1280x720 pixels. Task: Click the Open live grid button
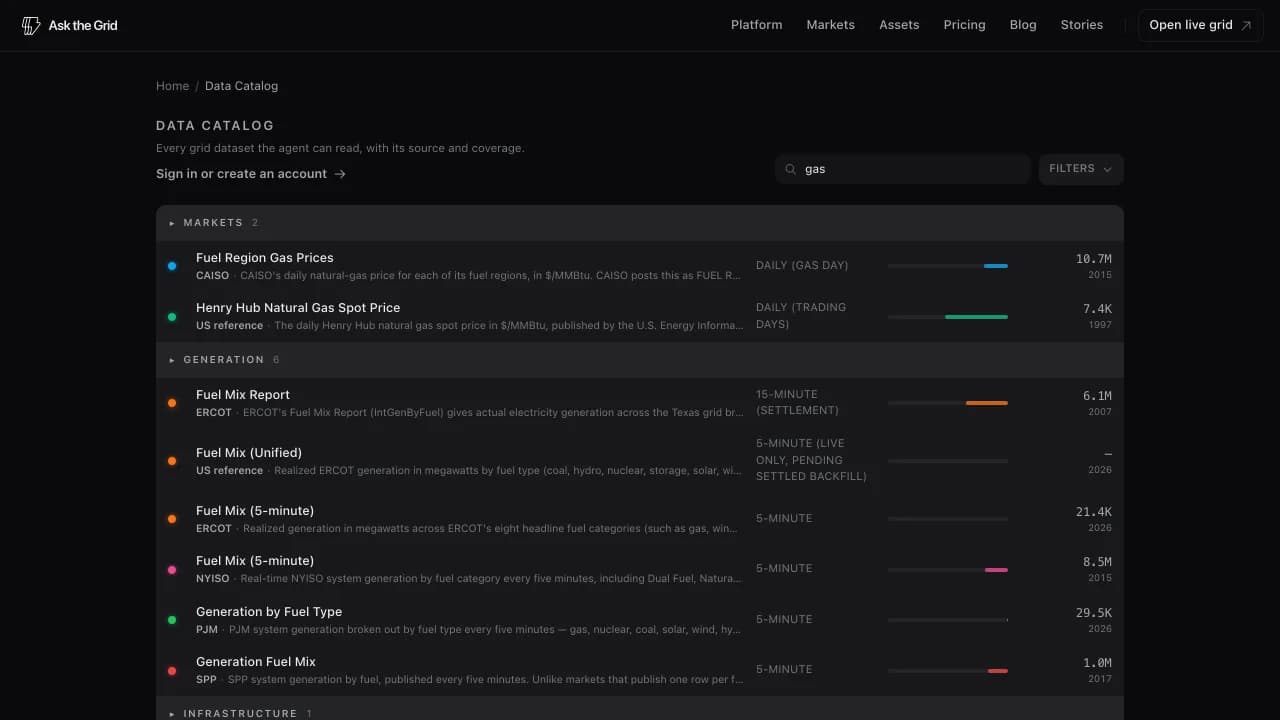[x=1201, y=25]
